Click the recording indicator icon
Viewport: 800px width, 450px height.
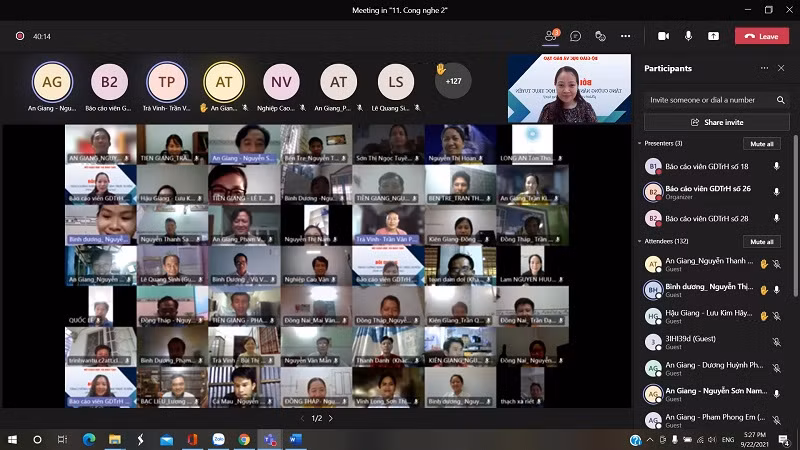[x=19, y=36]
